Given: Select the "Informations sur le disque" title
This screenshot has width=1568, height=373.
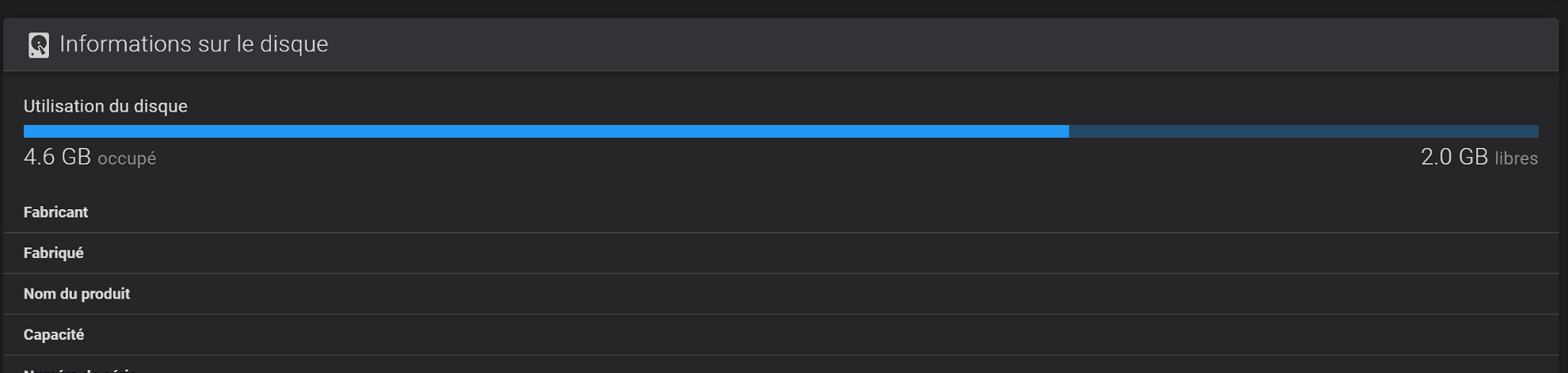Looking at the screenshot, I should tap(194, 44).
